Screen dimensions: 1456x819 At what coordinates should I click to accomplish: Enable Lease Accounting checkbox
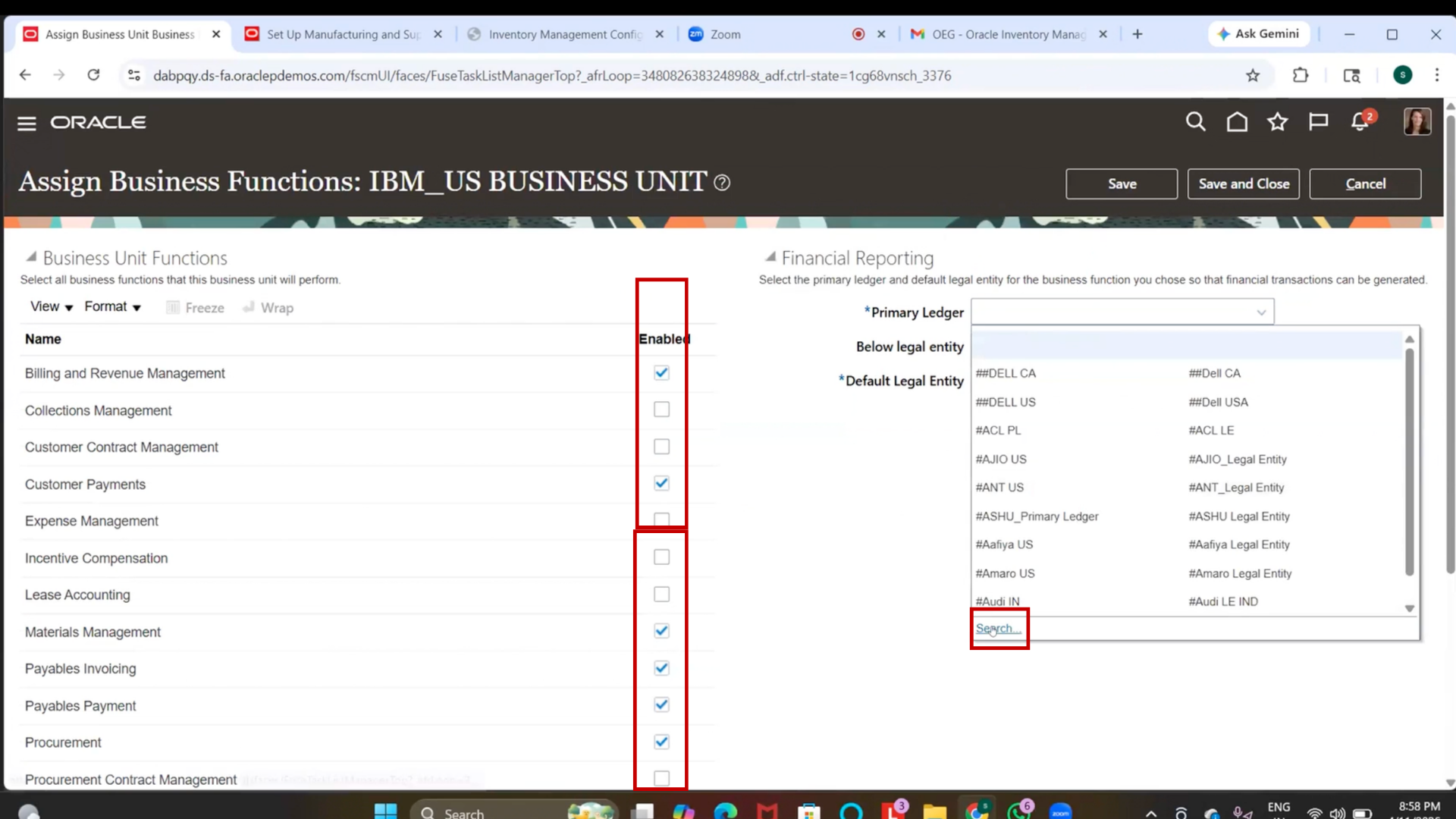pyautogui.click(x=661, y=595)
